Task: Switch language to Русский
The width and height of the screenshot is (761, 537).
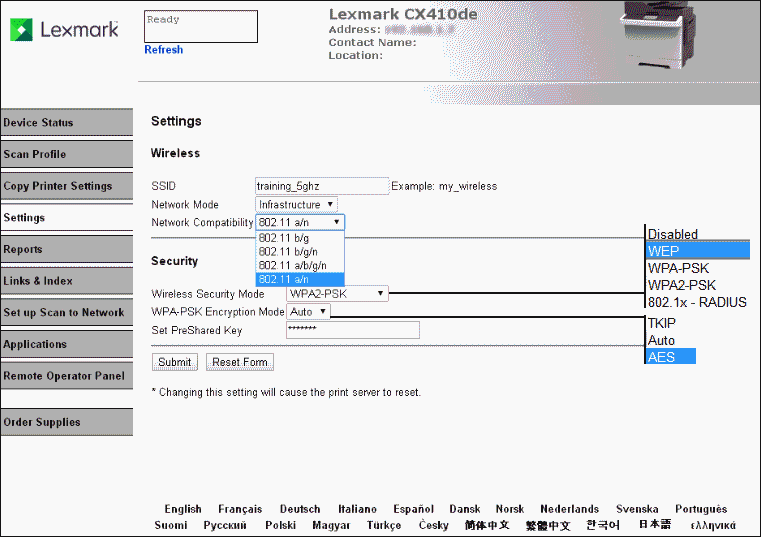Action: pos(225,525)
